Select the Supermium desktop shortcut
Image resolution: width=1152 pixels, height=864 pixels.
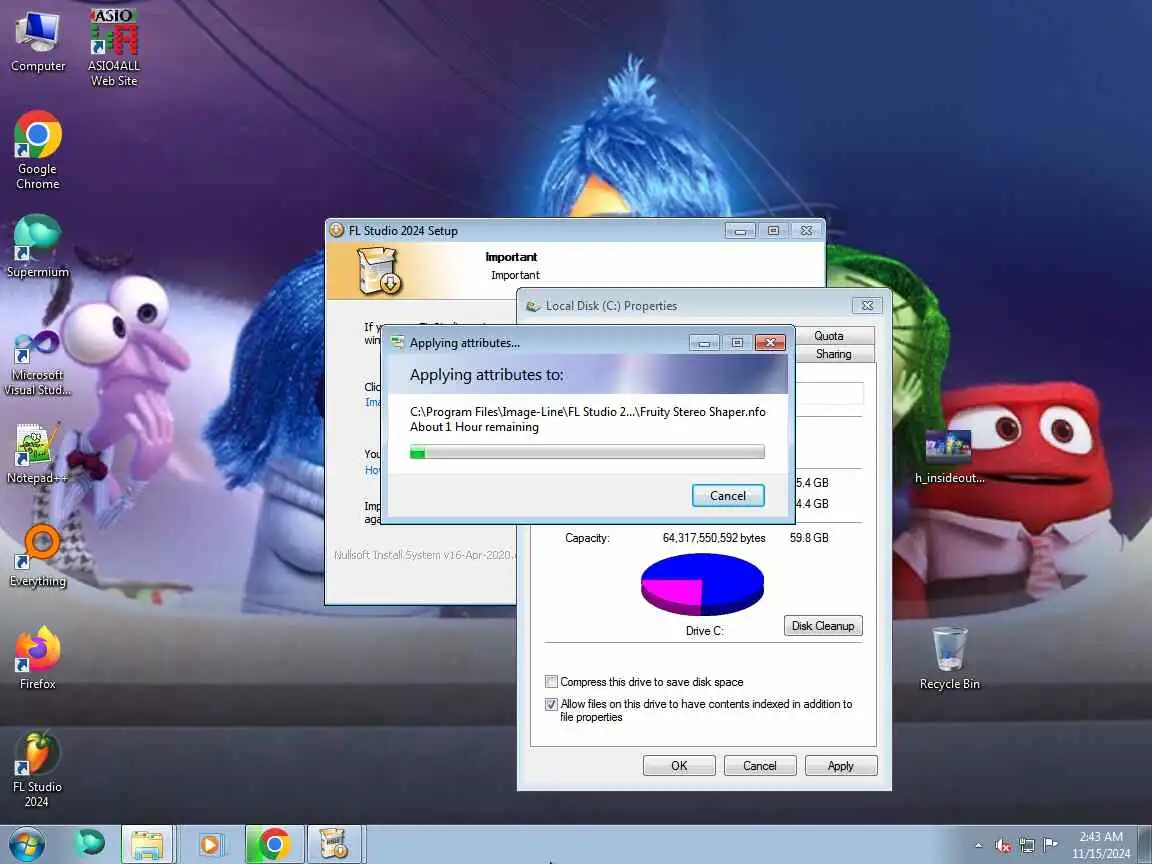[37, 246]
